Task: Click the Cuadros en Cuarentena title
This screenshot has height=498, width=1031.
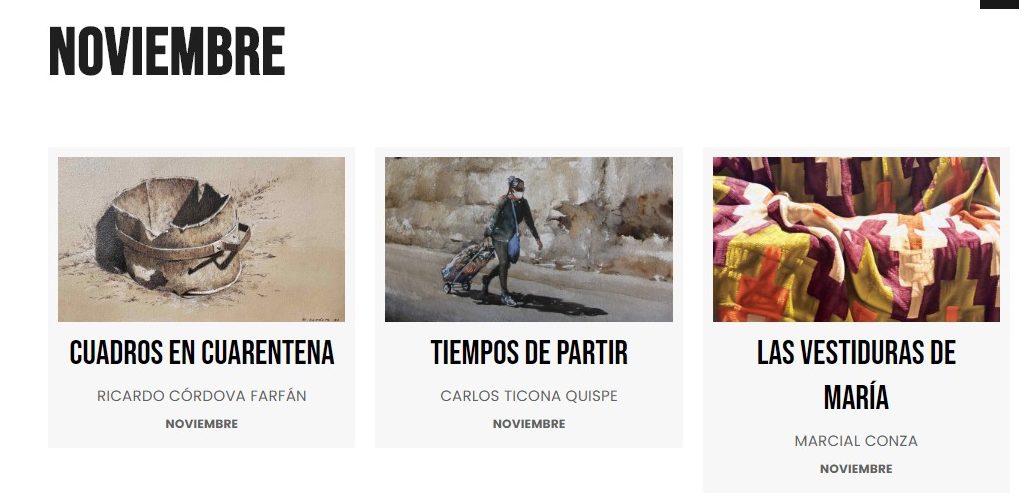Action: coord(201,353)
